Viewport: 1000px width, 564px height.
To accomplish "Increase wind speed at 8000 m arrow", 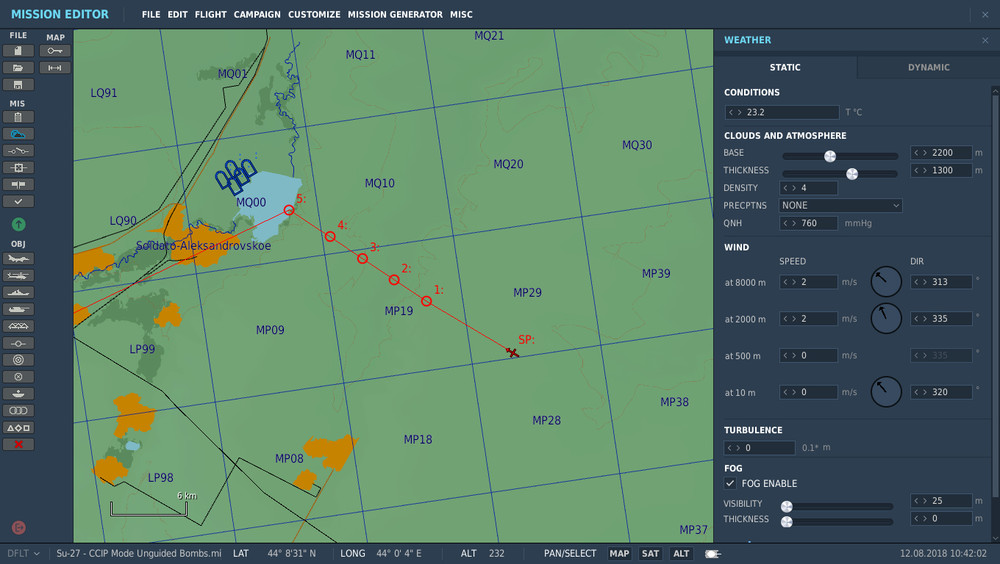I will [x=794, y=282].
